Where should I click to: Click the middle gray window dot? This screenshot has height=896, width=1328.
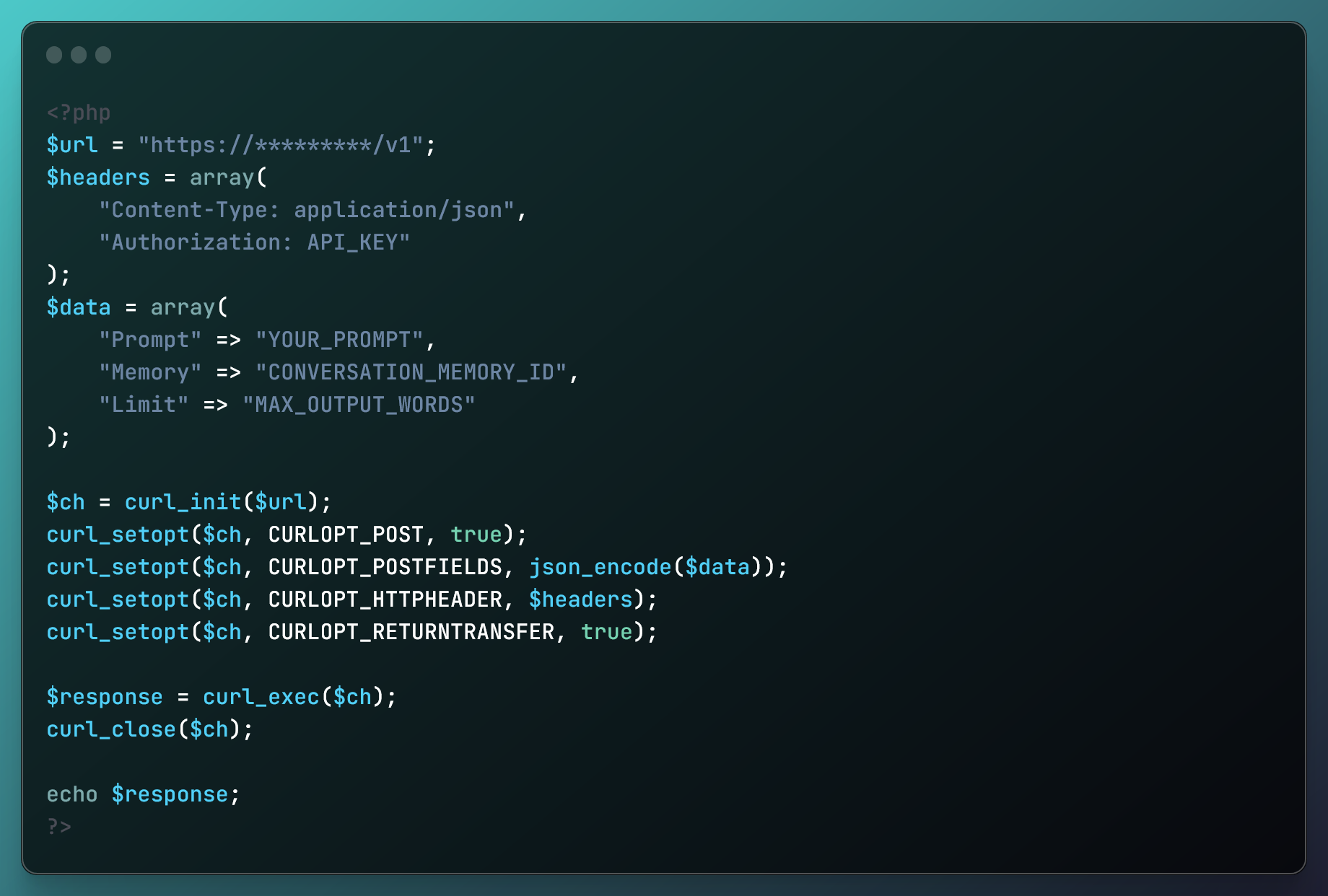pyautogui.click(x=79, y=55)
